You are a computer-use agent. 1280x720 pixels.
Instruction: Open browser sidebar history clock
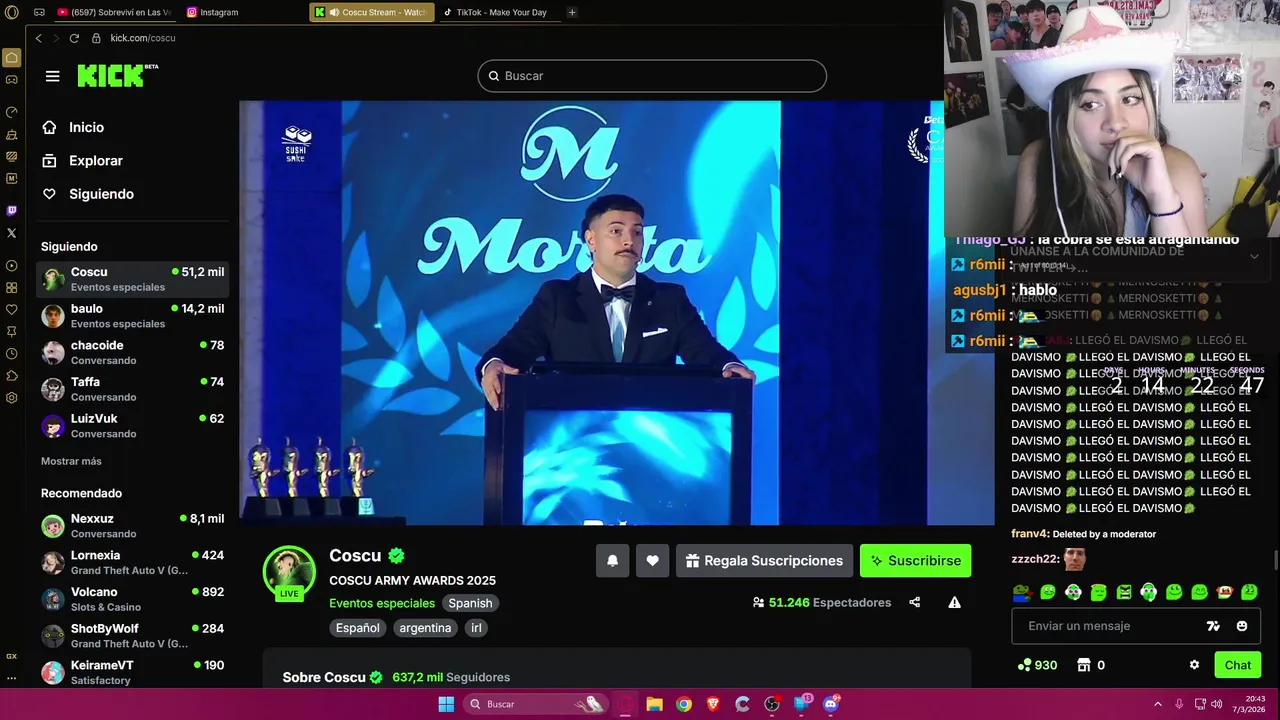click(x=11, y=354)
